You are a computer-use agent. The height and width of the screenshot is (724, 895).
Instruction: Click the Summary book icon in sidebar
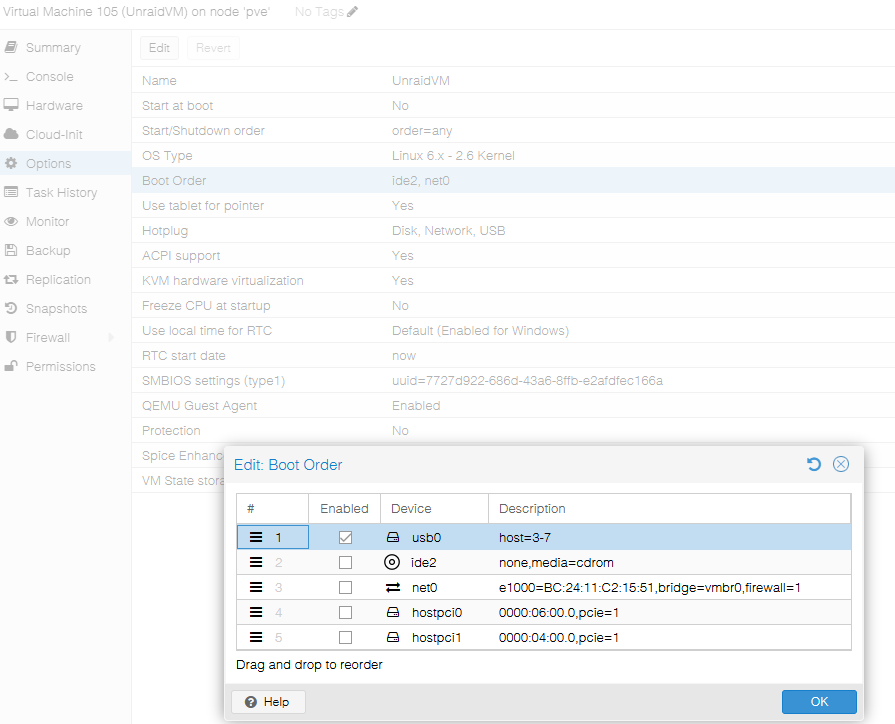(x=11, y=47)
